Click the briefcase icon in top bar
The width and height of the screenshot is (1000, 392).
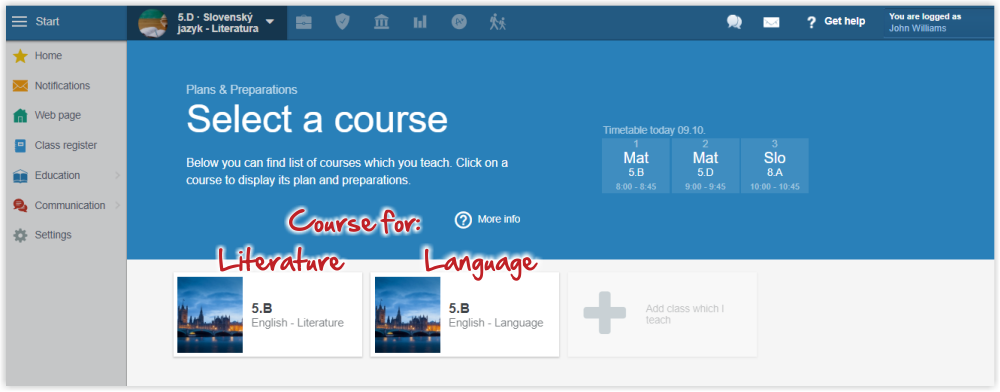[x=304, y=22]
